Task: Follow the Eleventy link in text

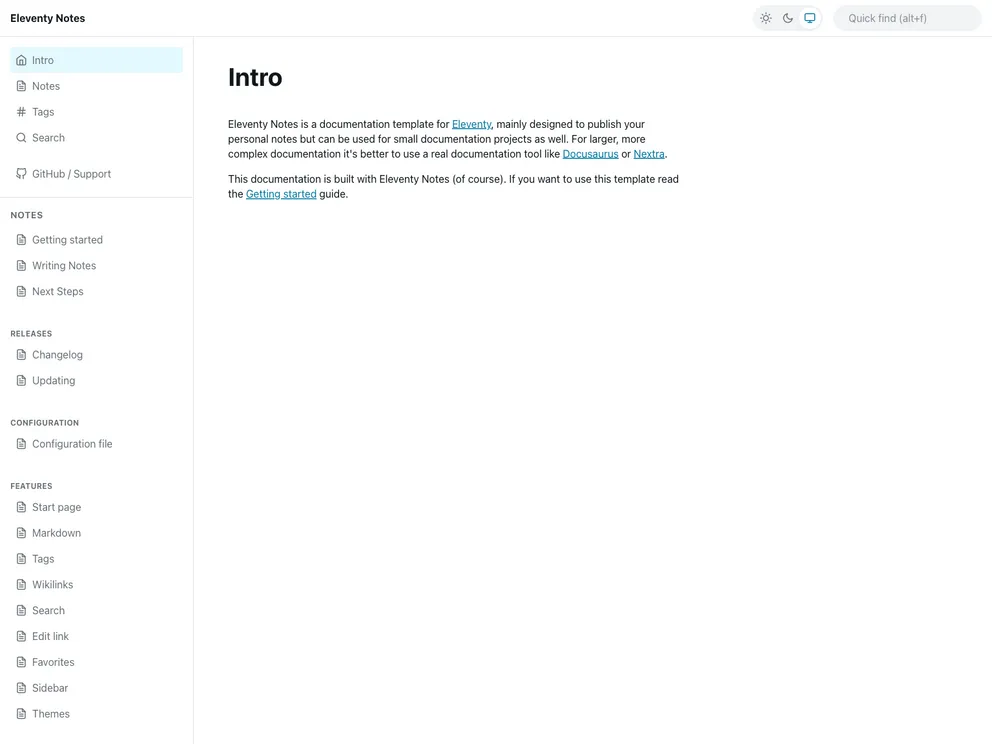Action: [x=471, y=125]
